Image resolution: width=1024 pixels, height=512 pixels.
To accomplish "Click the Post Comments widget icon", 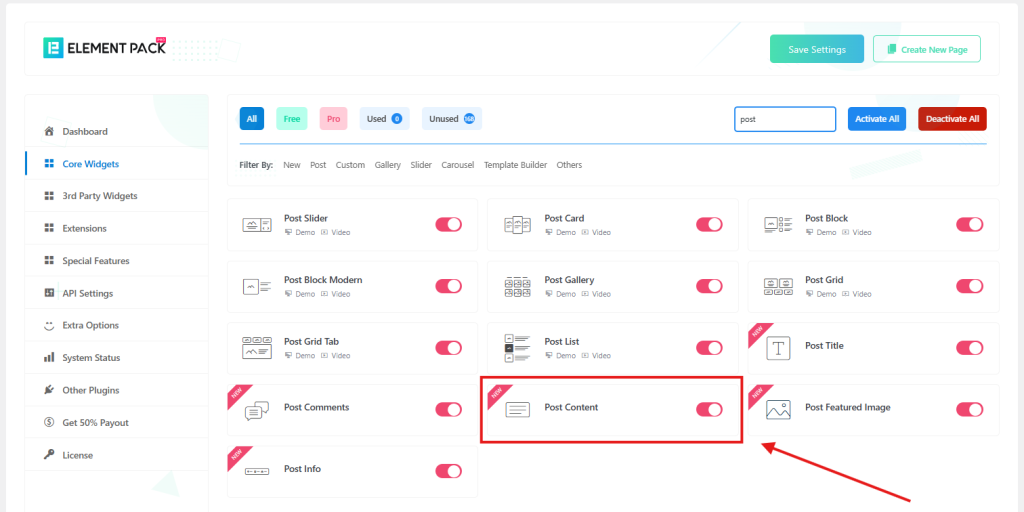I will 257,410.
